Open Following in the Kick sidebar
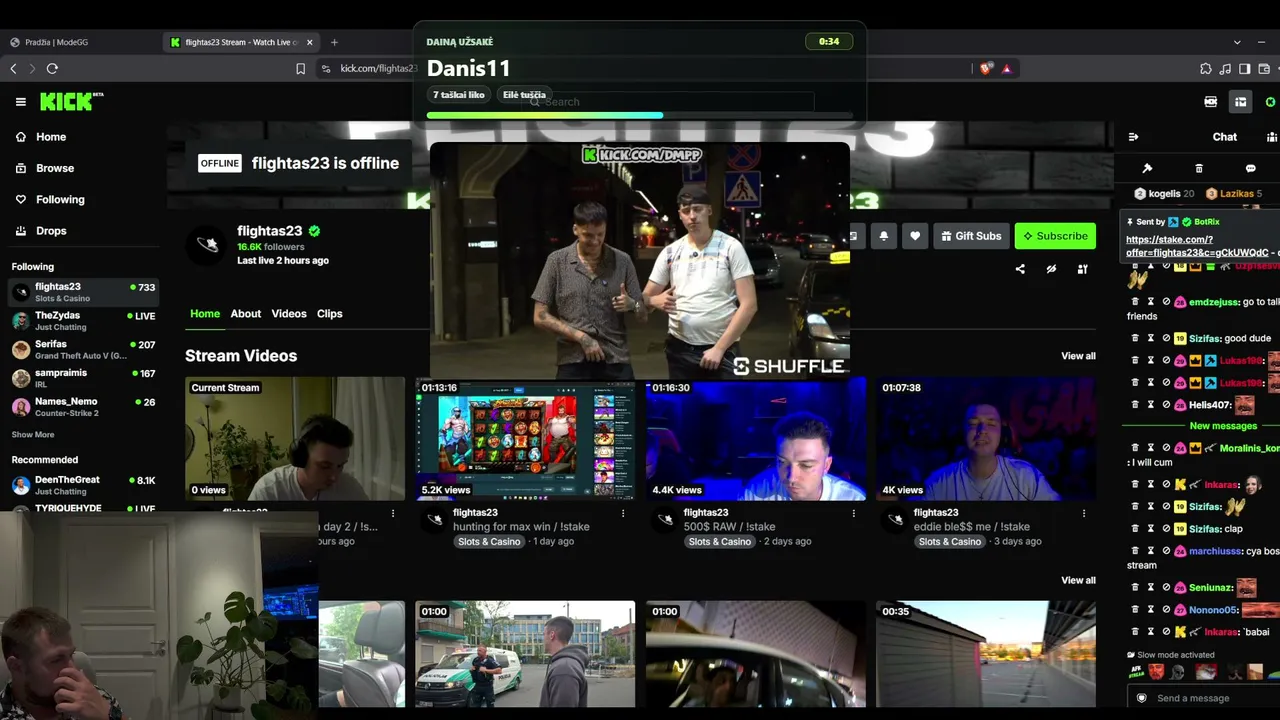Image resolution: width=1280 pixels, height=720 pixels. pos(60,199)
